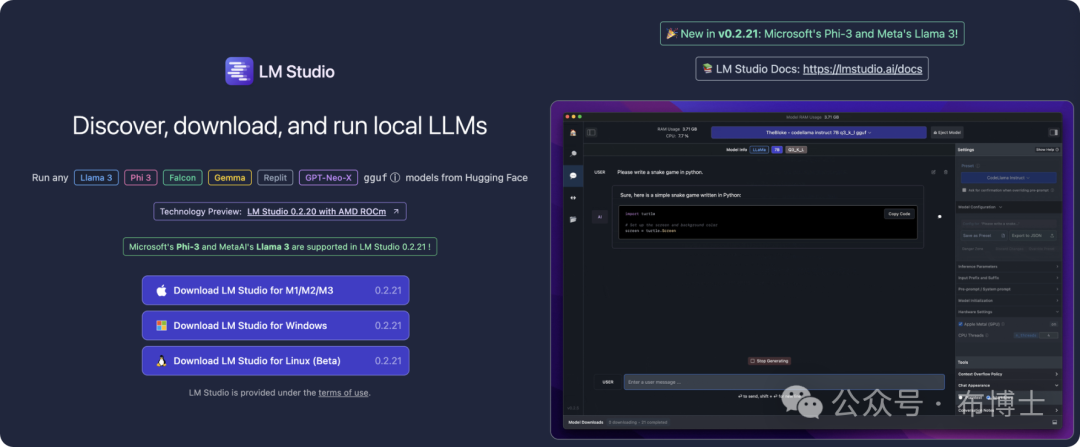Click the Linux penguin icon on download button
Screen dimensions: 1080x447
pyautogui.click(x=161, y=361)
